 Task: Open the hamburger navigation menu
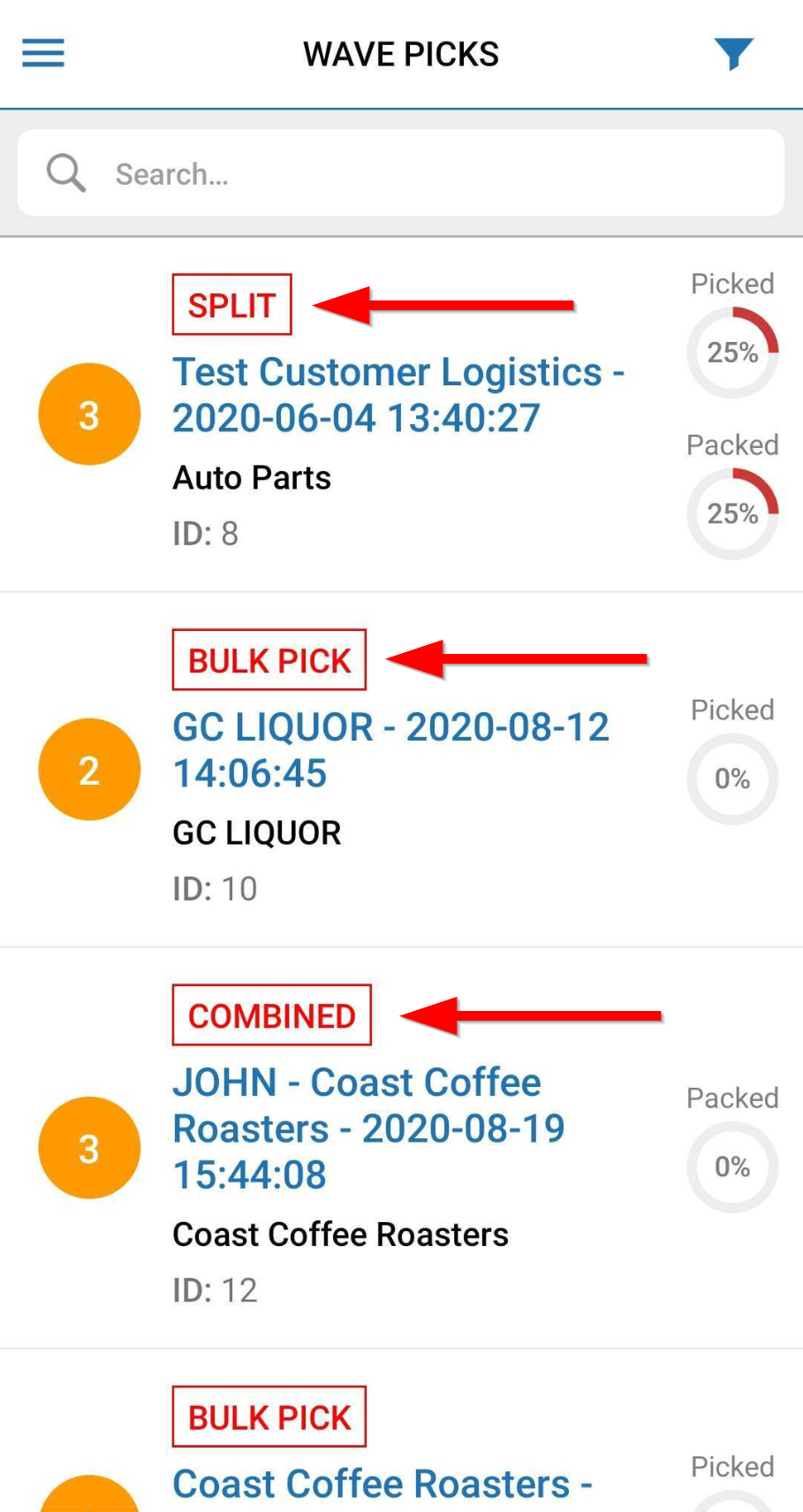[43, 54]
